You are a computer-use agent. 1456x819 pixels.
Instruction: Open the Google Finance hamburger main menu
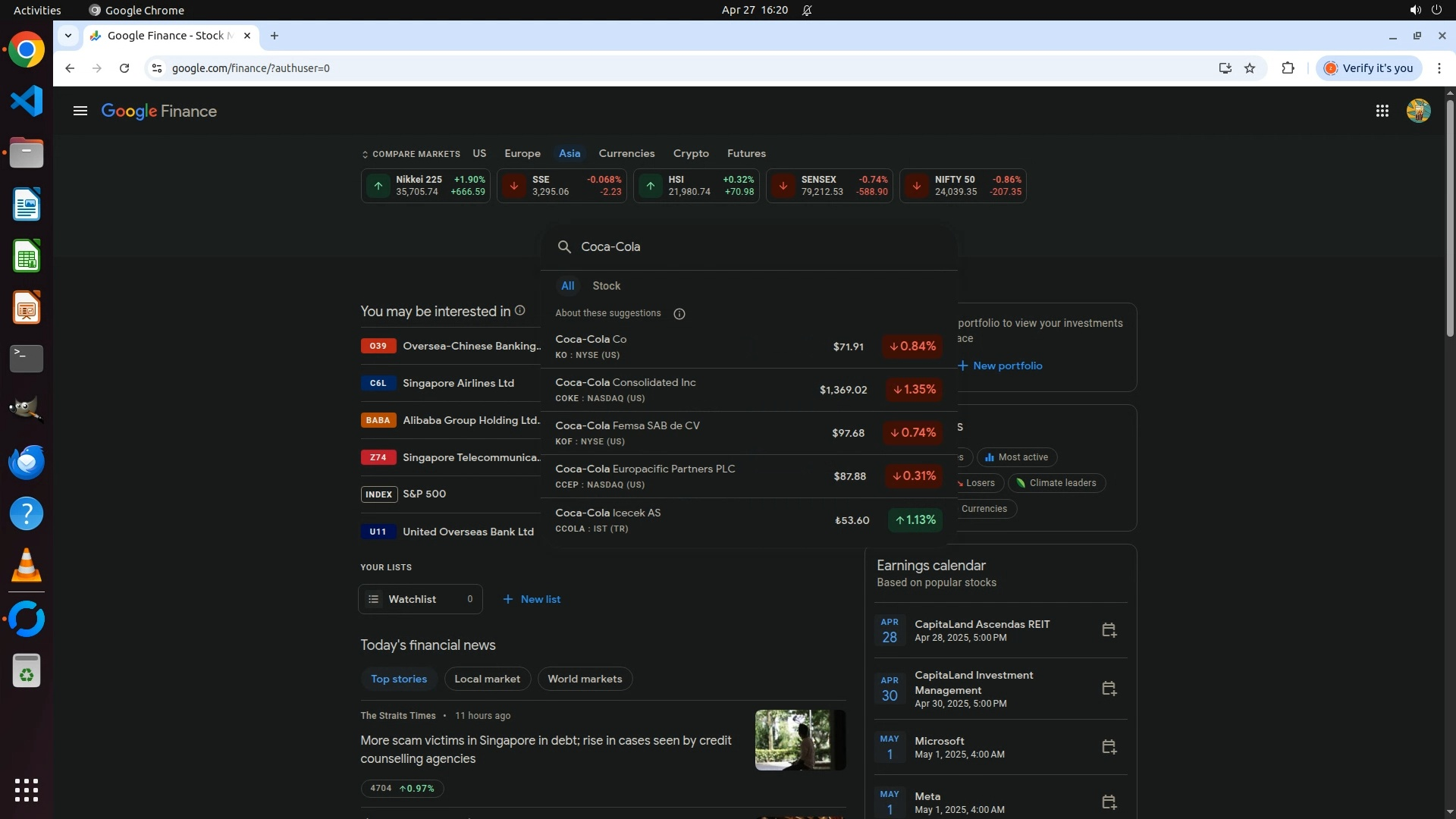(x=80, y=111)
